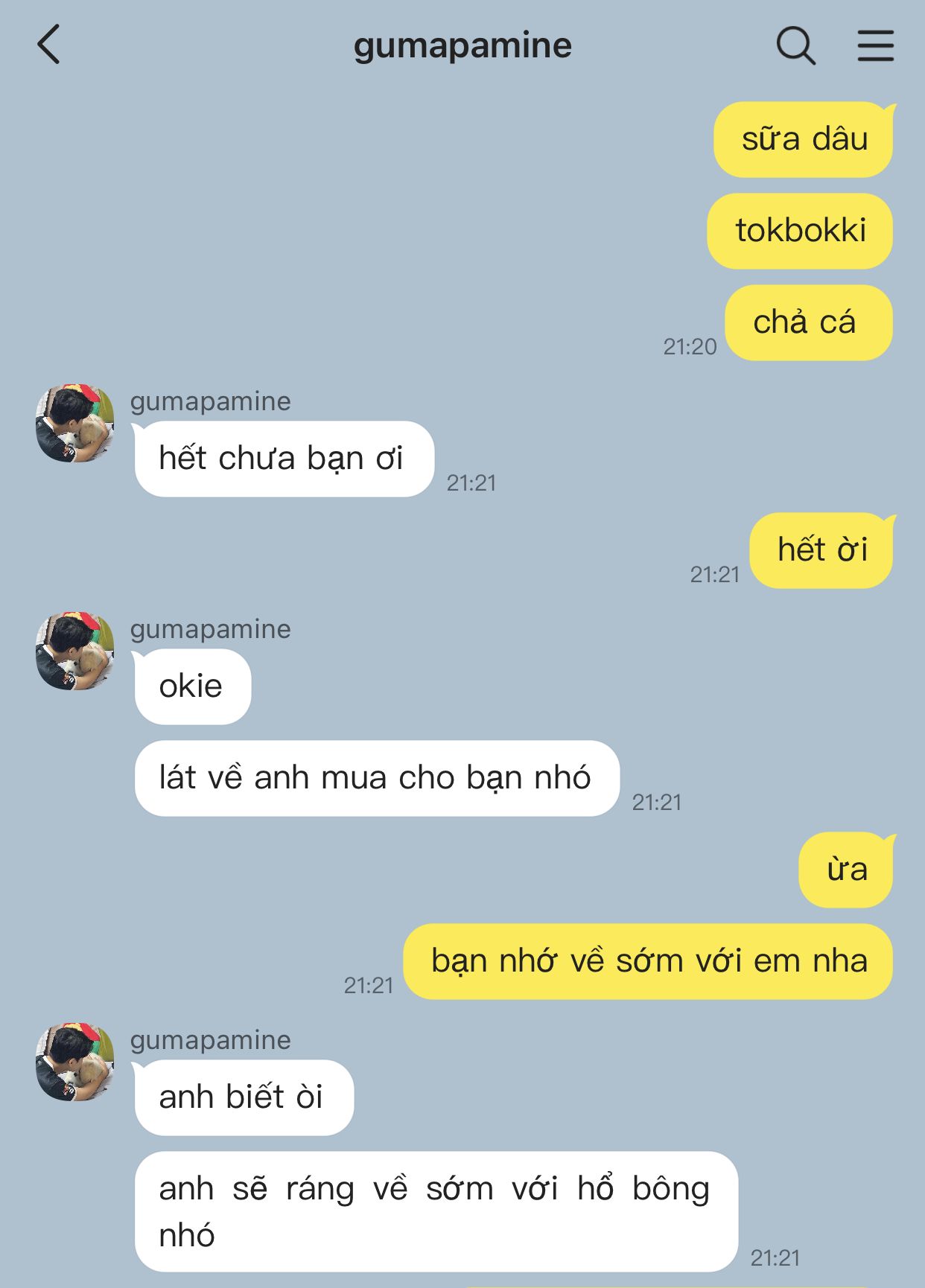Viewport: 925px width, 1288px height.
Task: Tap sender name above "anh biết òi"
Action: pyautogui.click(x=210, y=1040)
